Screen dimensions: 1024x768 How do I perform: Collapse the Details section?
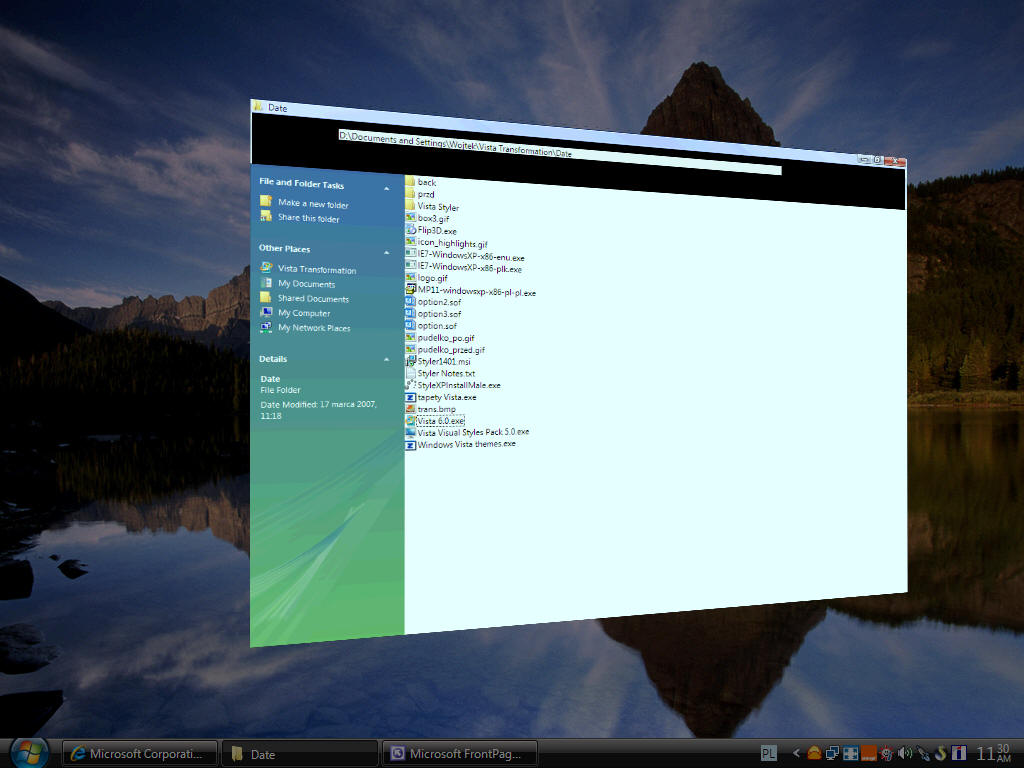387,359
